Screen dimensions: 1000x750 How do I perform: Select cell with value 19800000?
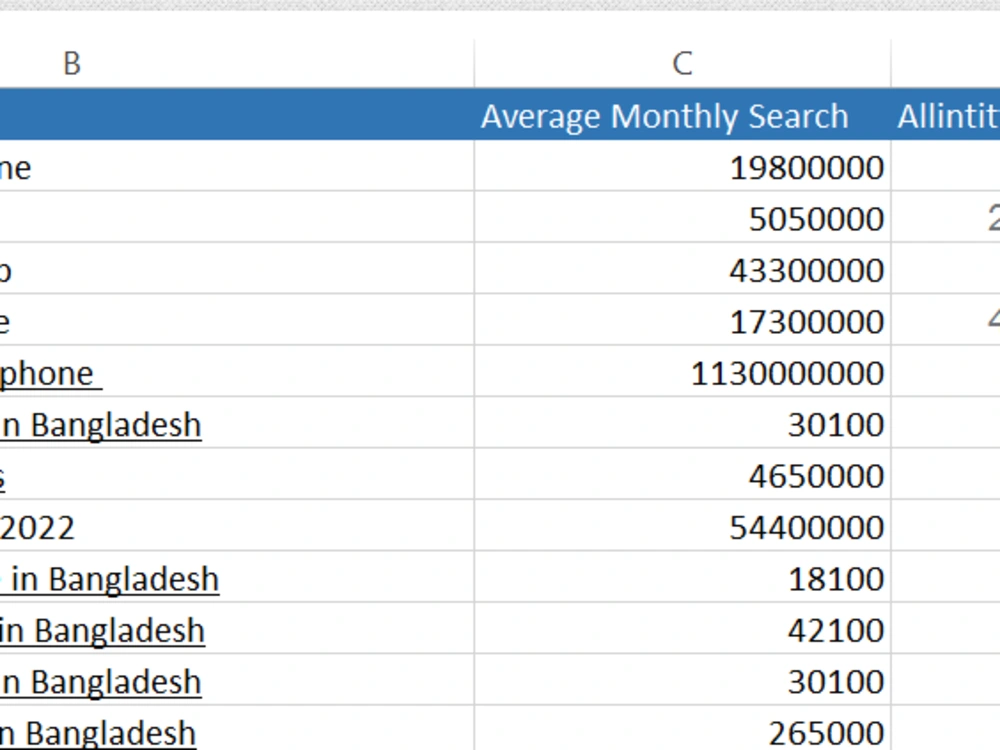coord(682,167)
